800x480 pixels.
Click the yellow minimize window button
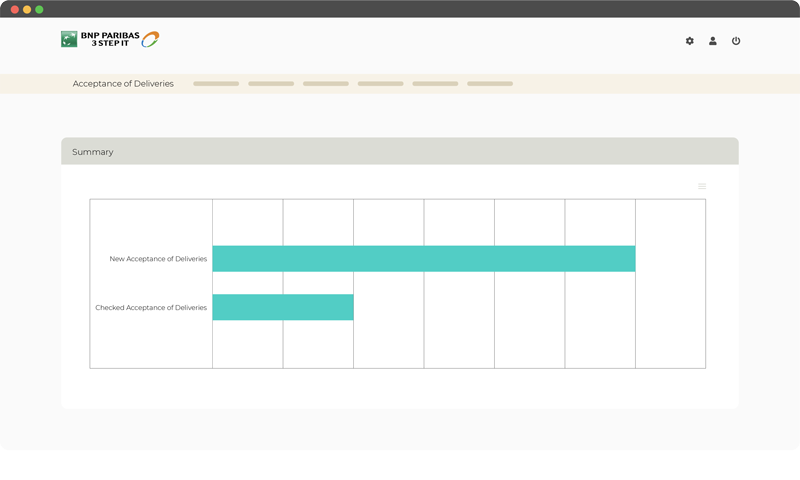tap(27, 9)
